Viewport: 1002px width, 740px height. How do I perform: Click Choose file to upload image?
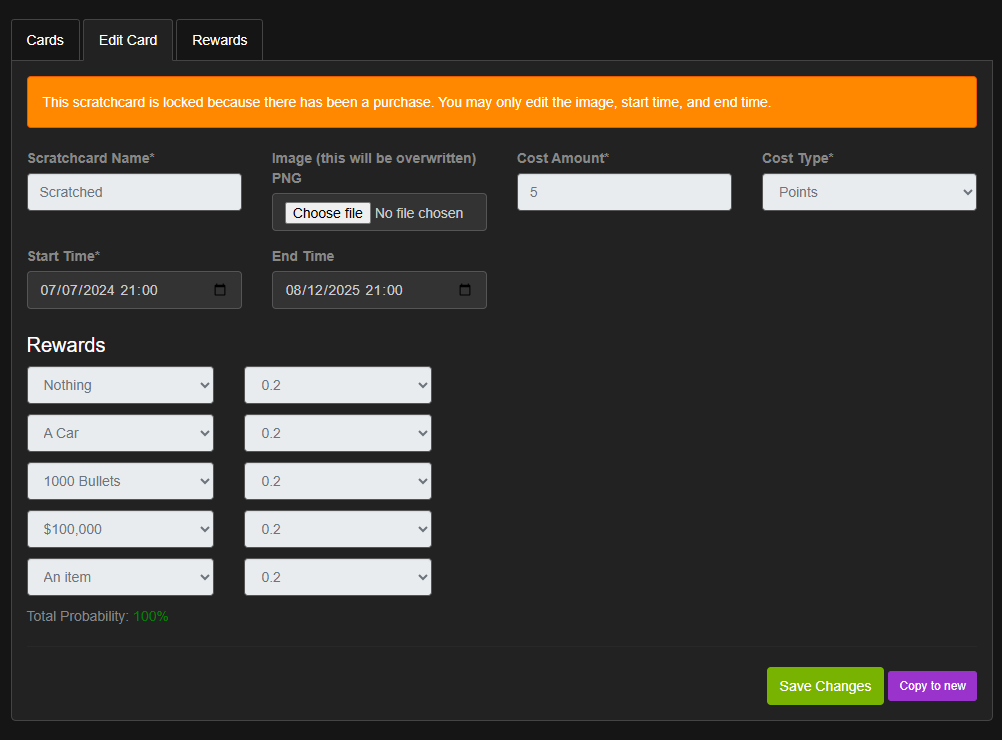tap(328, 213)
